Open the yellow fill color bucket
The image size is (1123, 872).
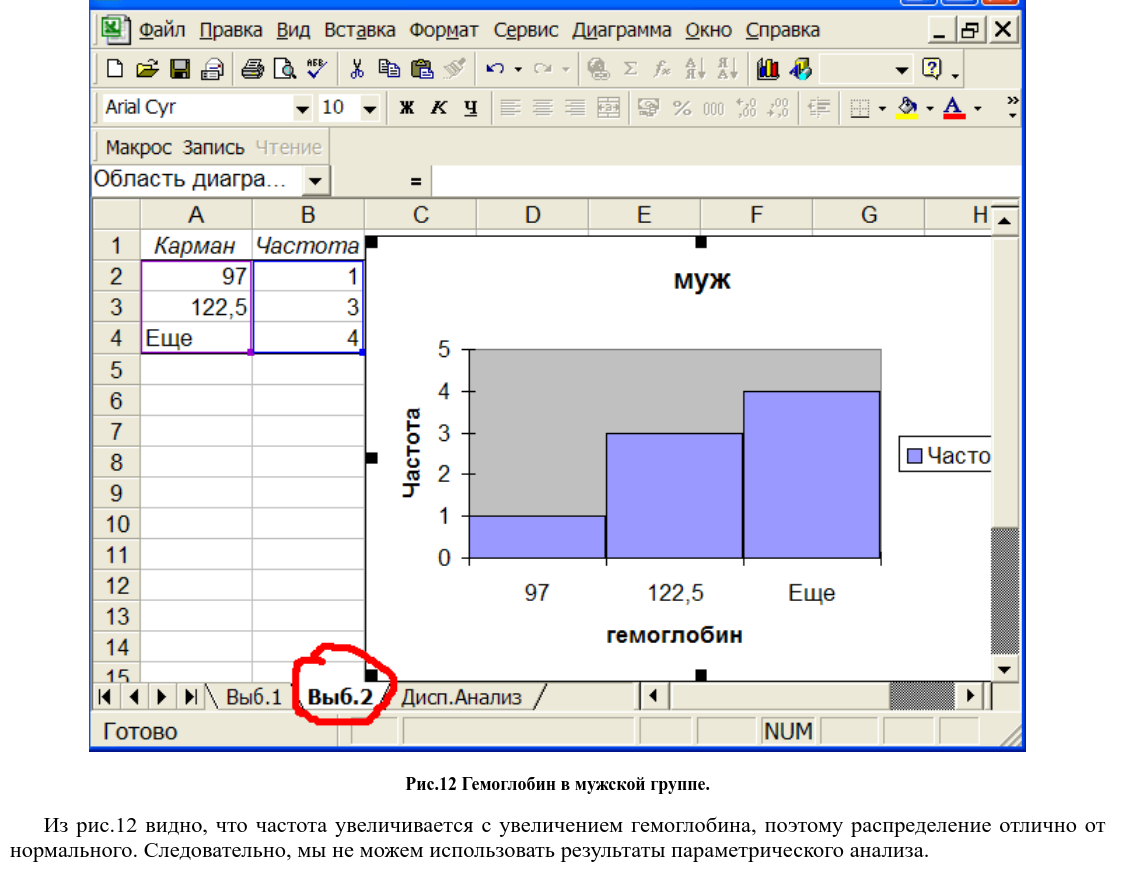(908, 108)
